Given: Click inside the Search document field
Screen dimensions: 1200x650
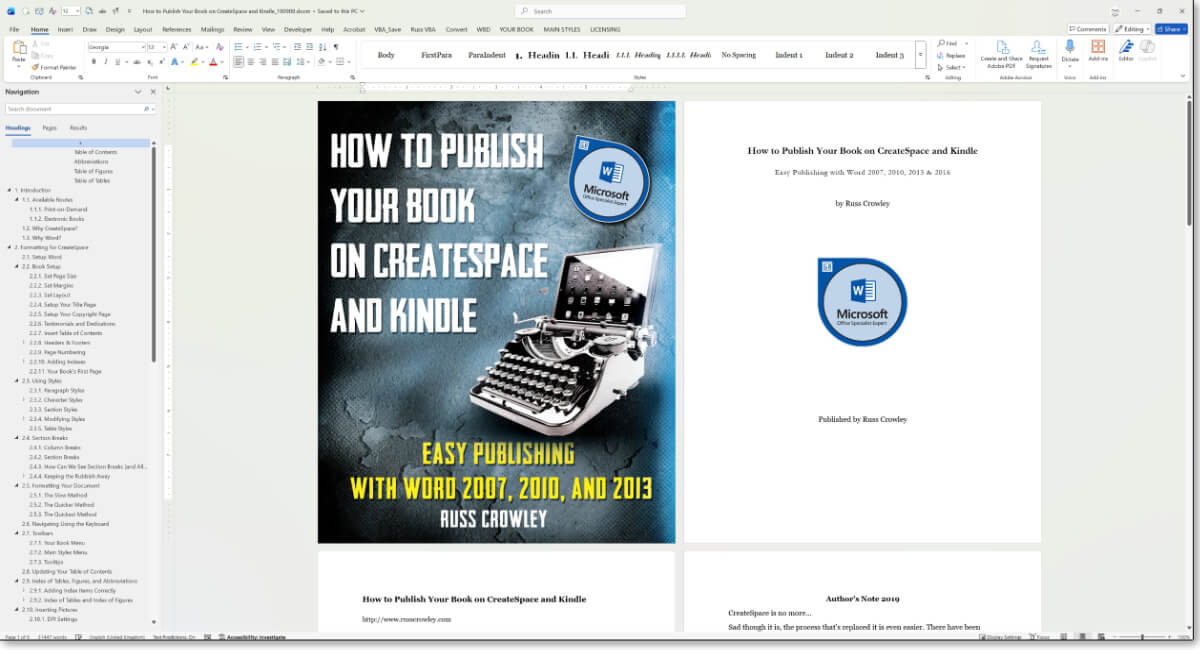Looking at the screenshot, I should click(60, 108).
